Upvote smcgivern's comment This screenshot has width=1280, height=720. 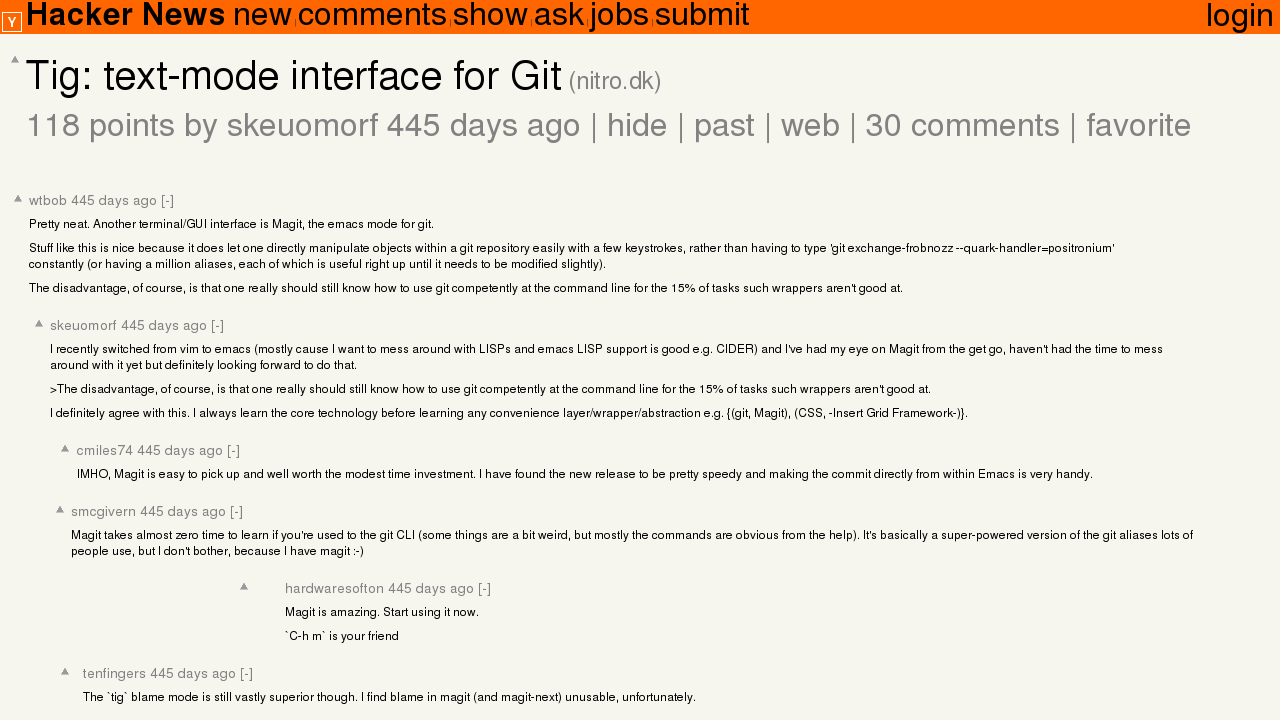[x=60, y=509]
